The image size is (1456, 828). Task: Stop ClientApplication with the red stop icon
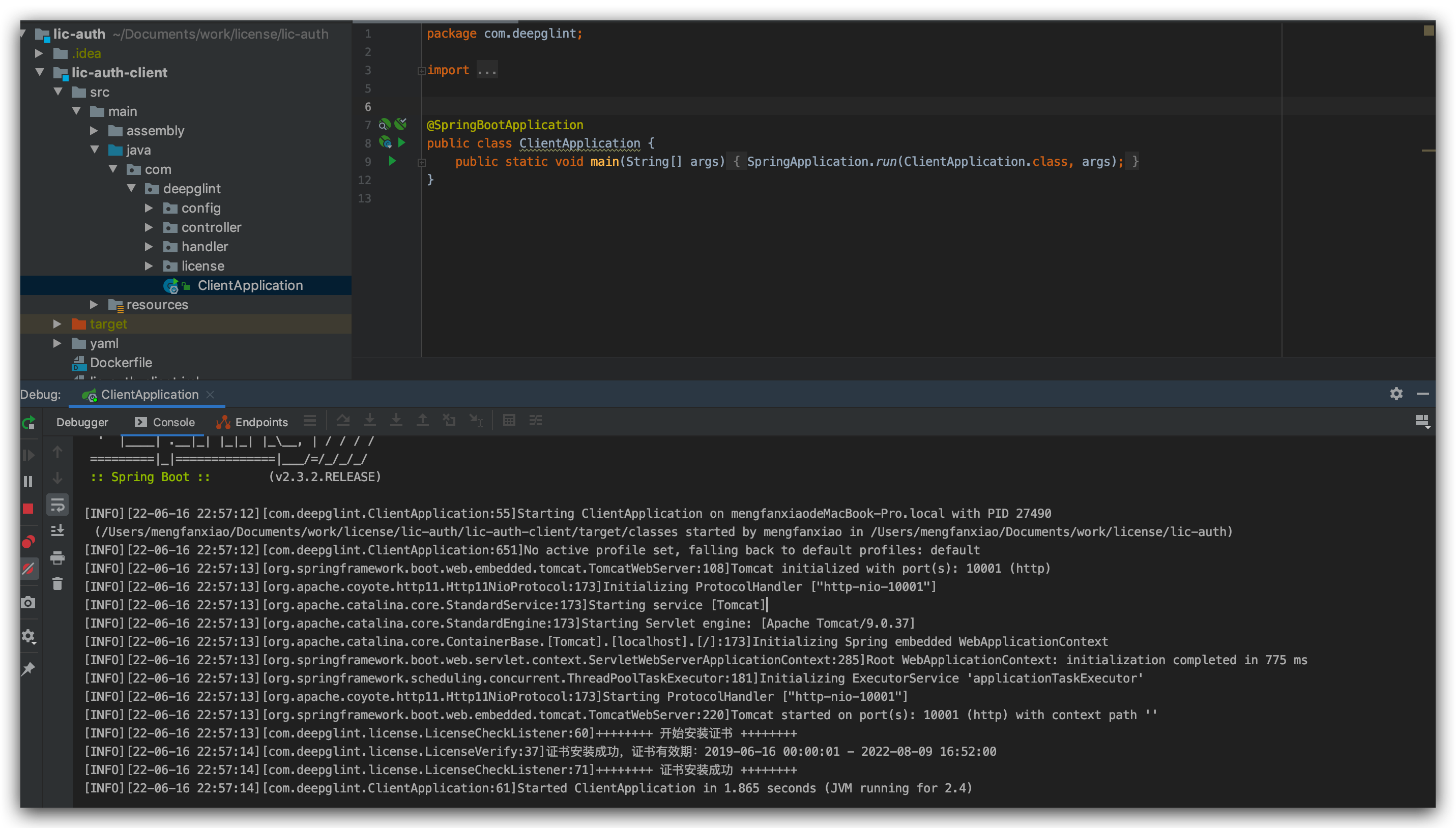28,509
